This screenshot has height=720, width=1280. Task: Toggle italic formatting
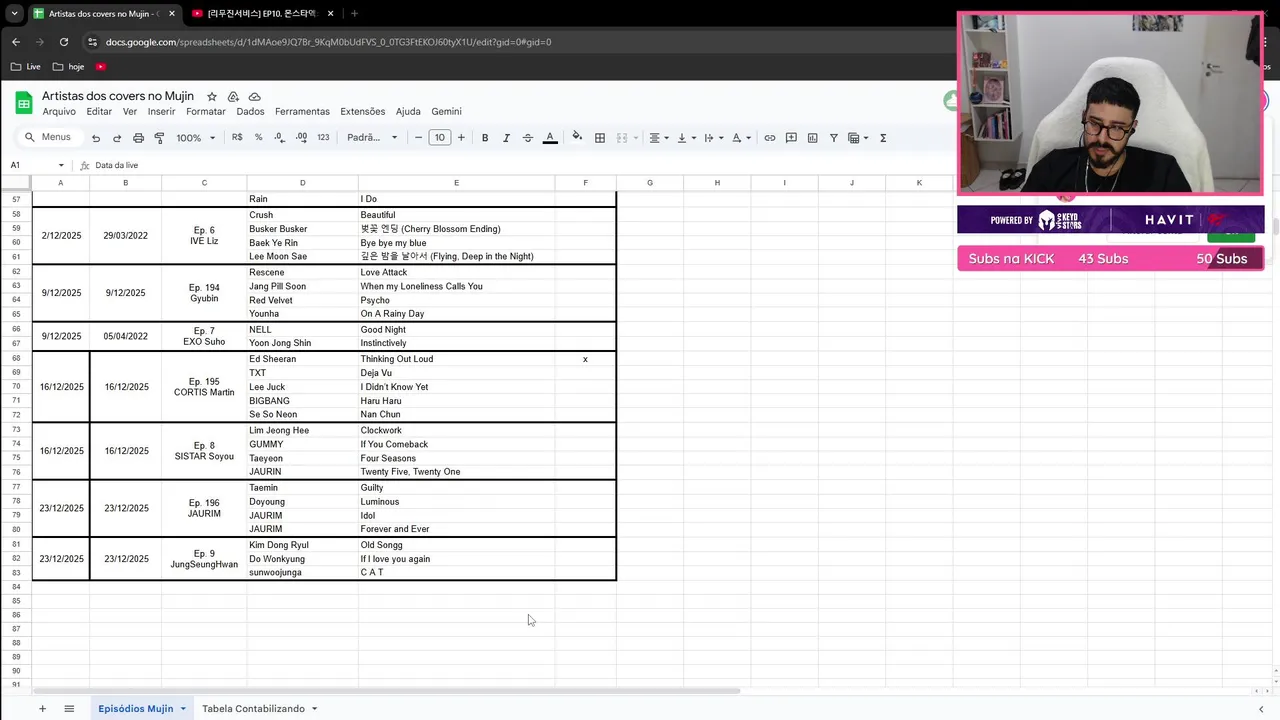[x=506, y=138]
